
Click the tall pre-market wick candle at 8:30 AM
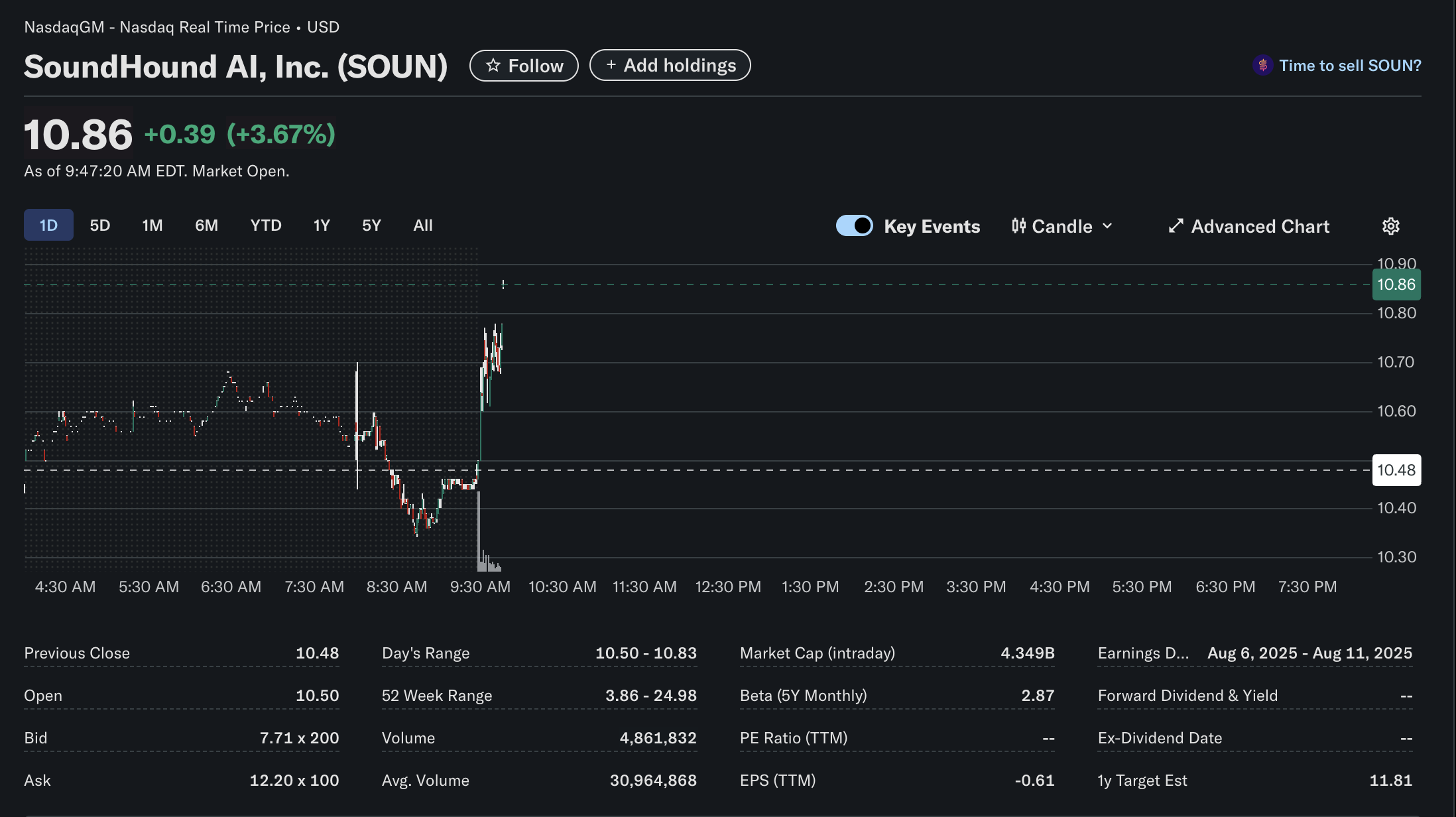click(x=357, y=426)
